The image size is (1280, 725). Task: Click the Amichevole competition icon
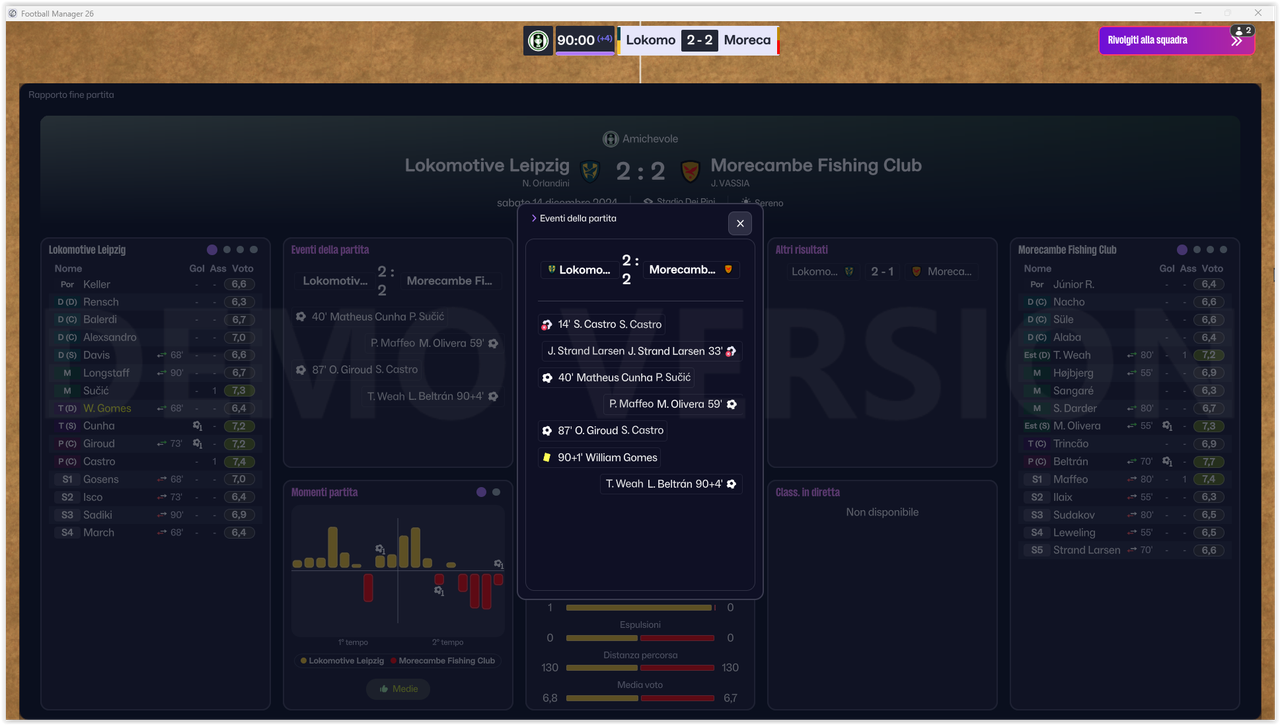click(x=610, y=139)
